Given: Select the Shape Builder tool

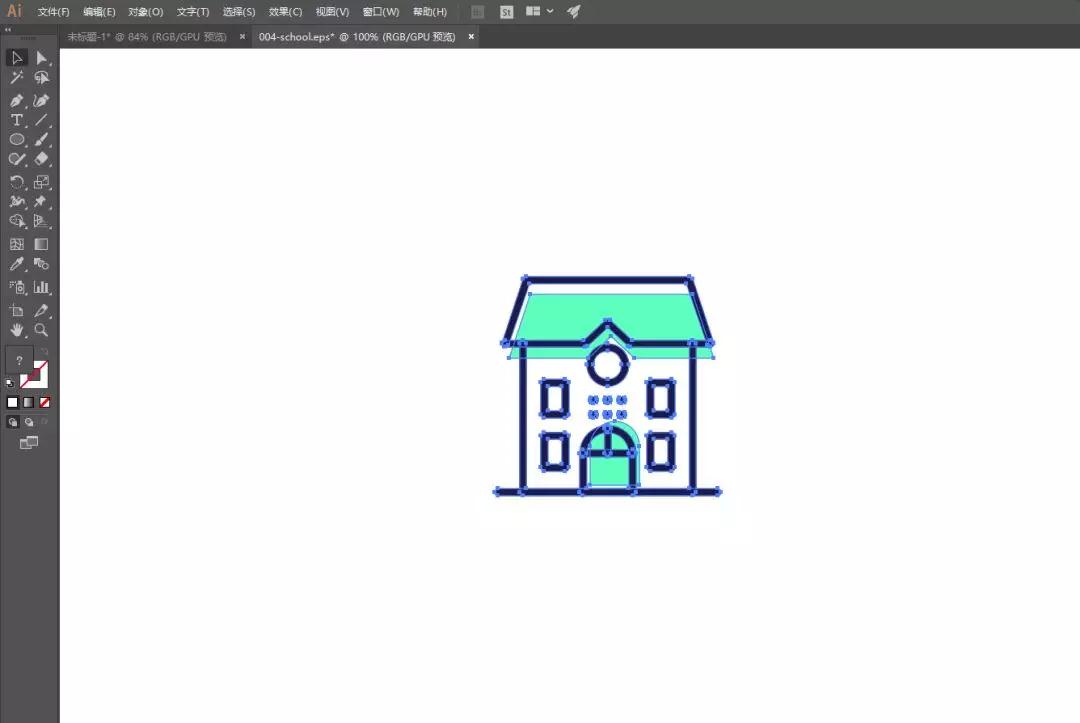Looking at the screenshot, I should pyautogui.click(x=17, y=221).
